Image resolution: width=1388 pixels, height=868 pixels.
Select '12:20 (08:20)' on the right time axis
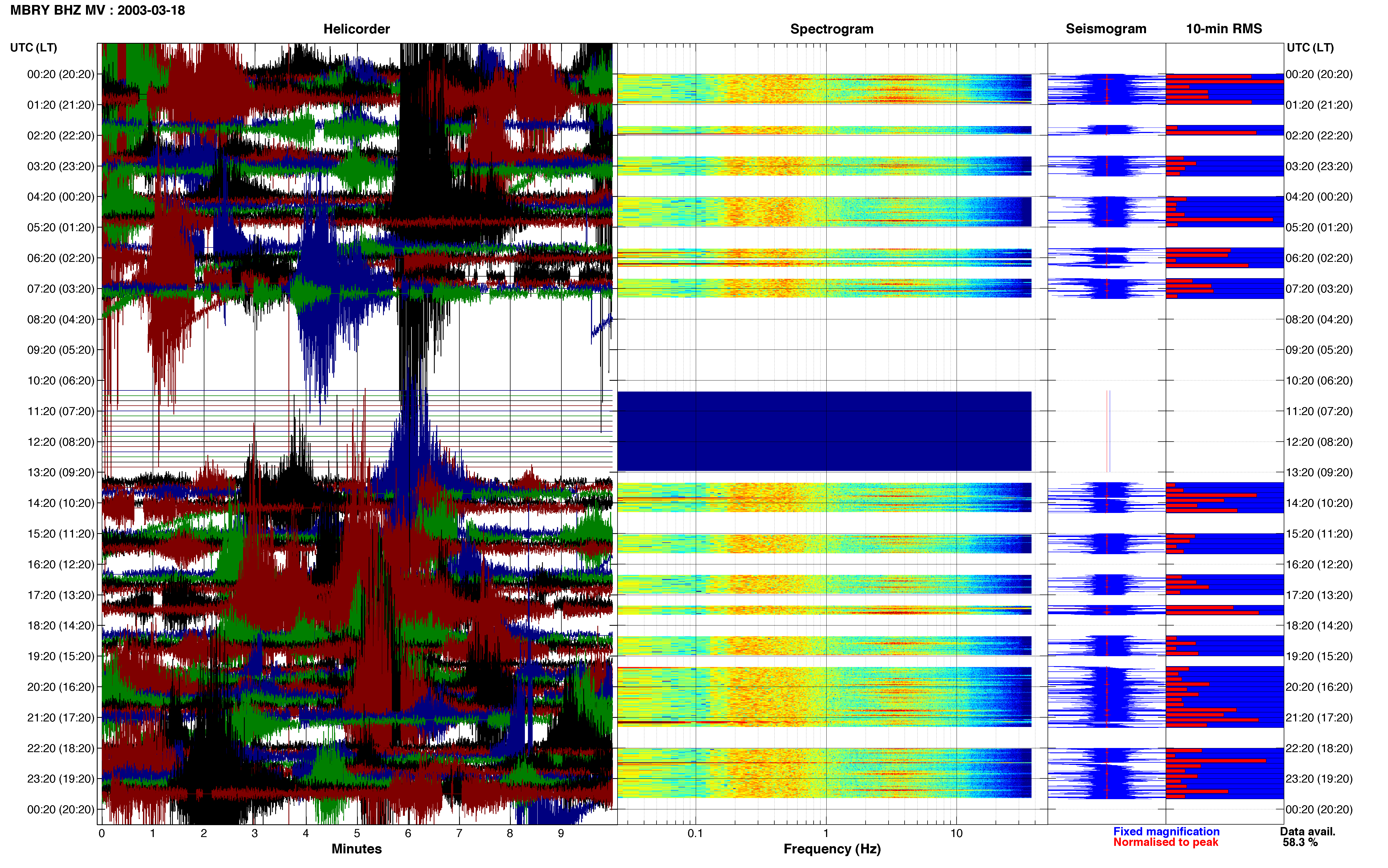tap(1319, 442)
